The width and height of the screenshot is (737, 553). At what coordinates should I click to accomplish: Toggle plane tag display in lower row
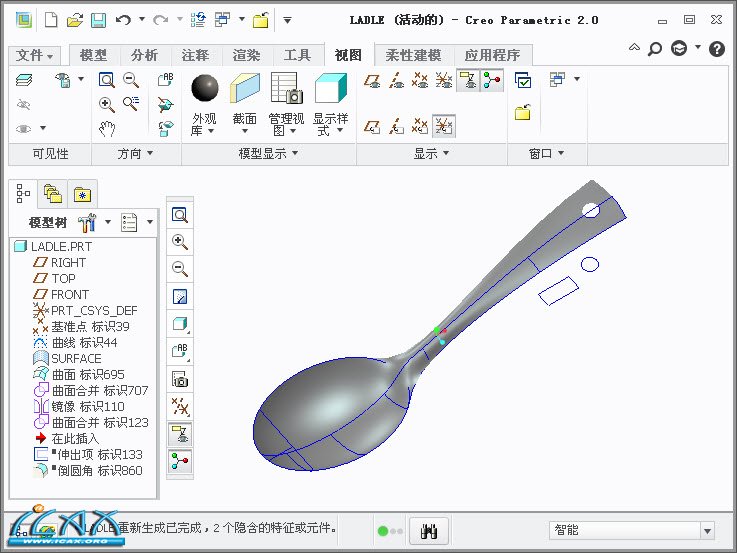point(372,126)
